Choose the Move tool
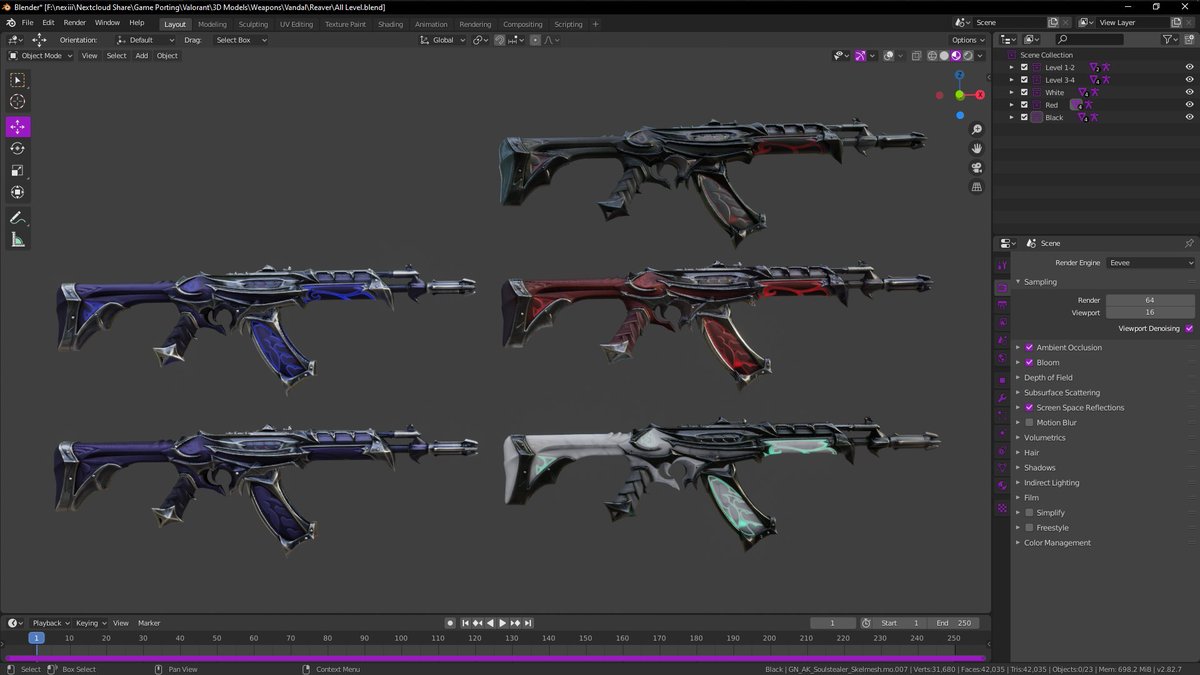Viewport: 1200px width, 675px height. coord(18,127)
